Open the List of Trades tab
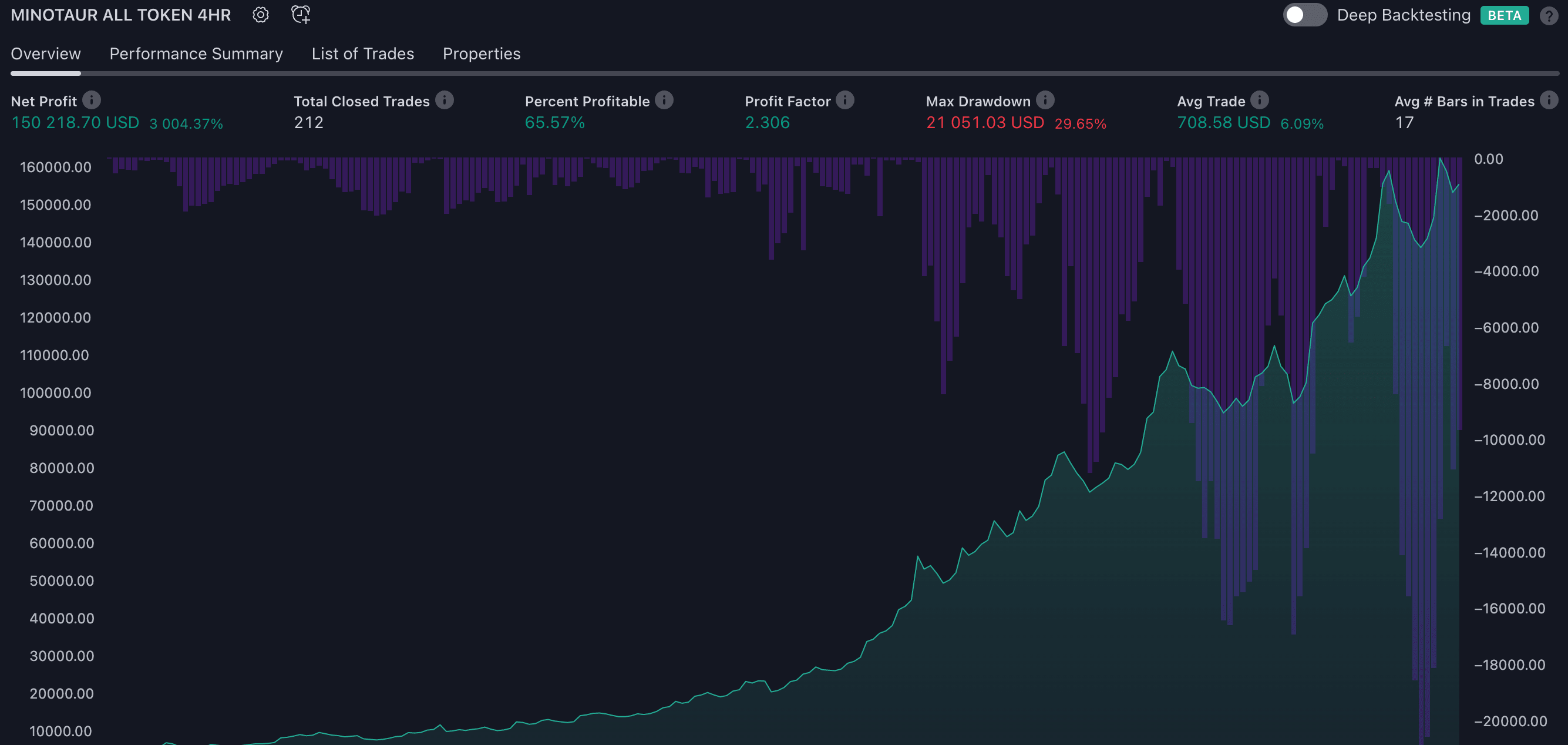1568x745 pixels. [x=363, y=53]
